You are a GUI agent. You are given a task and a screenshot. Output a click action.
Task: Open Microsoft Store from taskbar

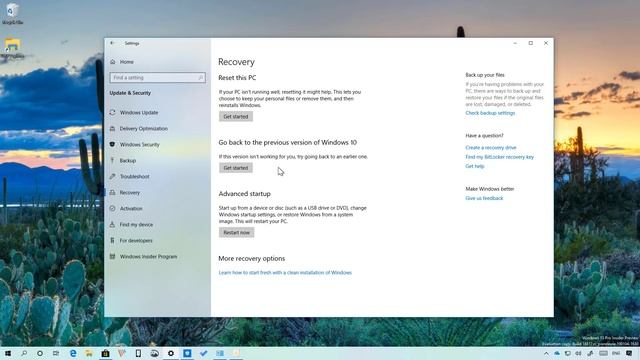click(x=105, y=353)
